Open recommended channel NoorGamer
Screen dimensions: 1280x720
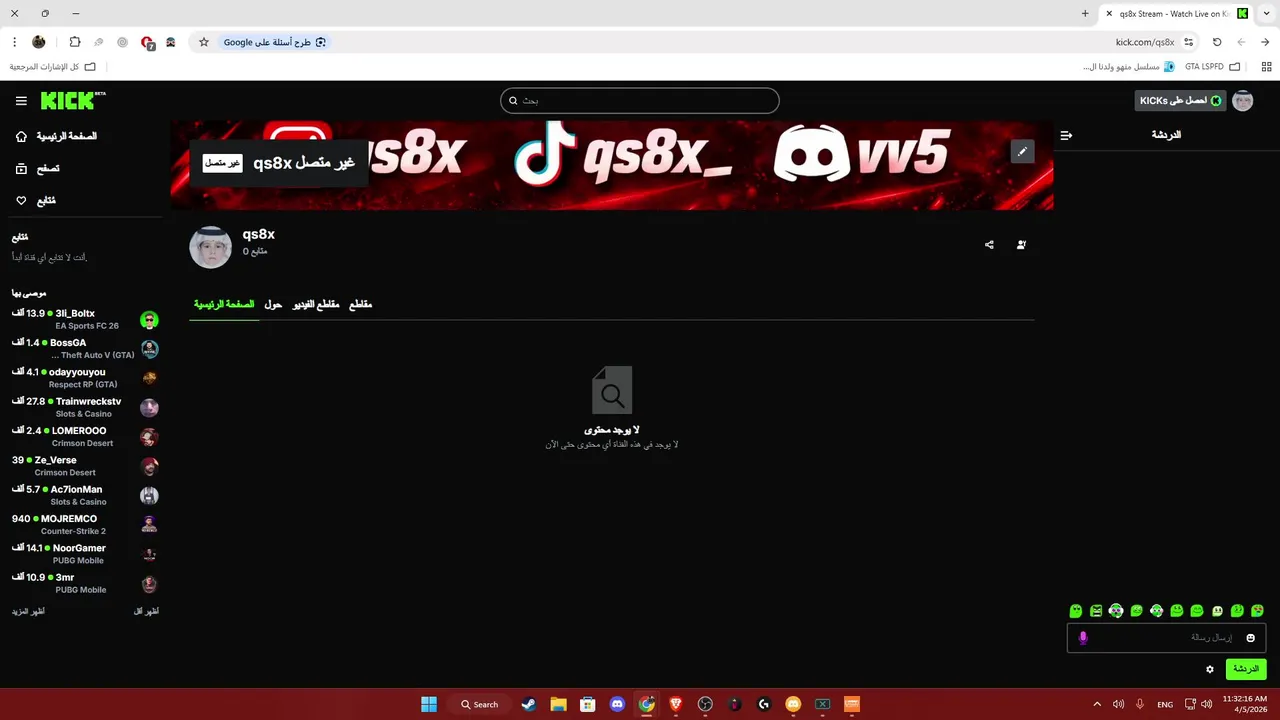[x=85, y=554]
